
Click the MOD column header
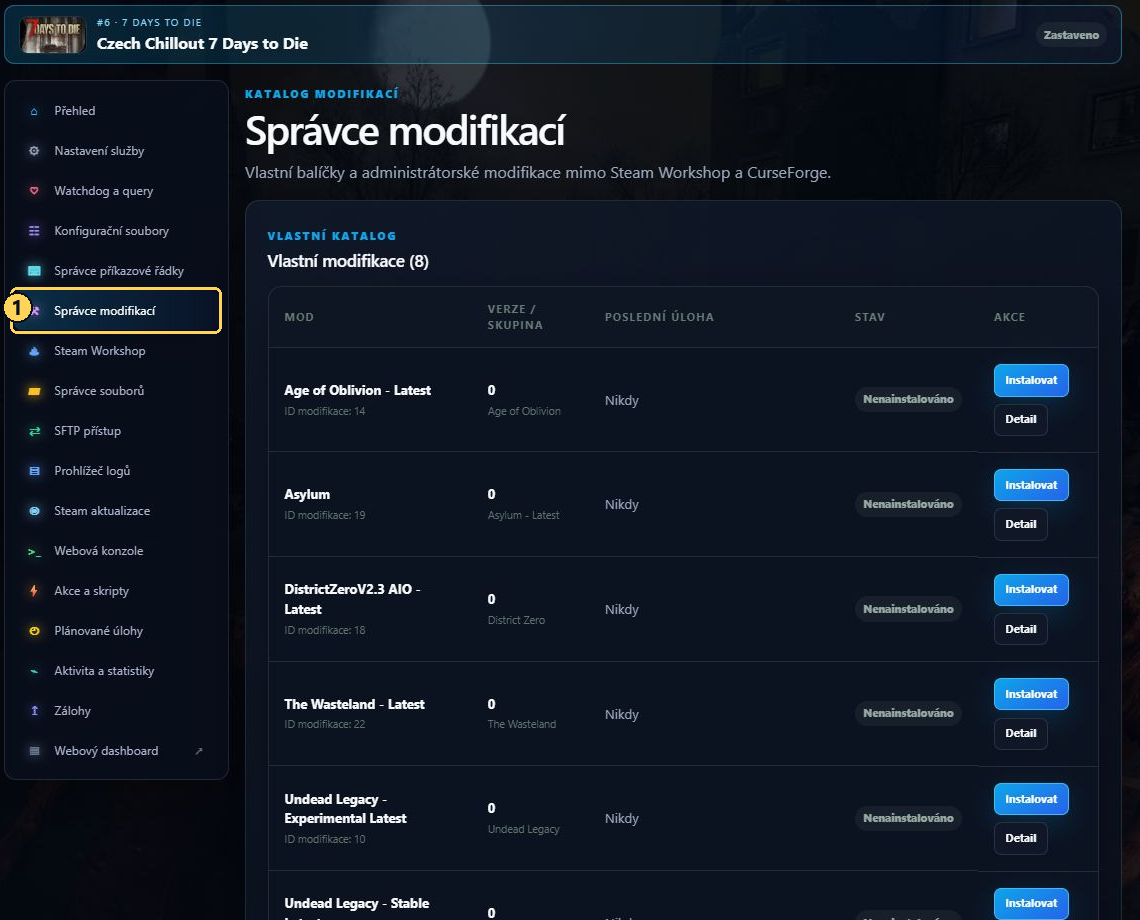(299, 317)
